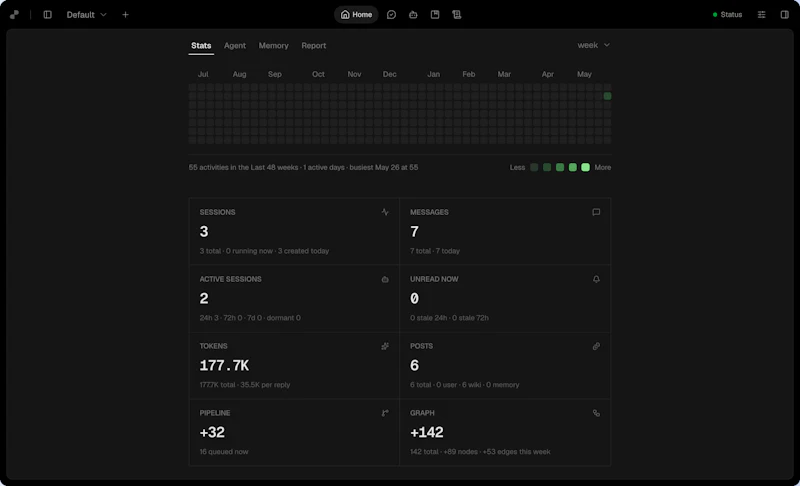Open the chat bubble icon in top navigation
Image resolution: width=800 pixels, height=486 pixels.
(x=391, y=15)
